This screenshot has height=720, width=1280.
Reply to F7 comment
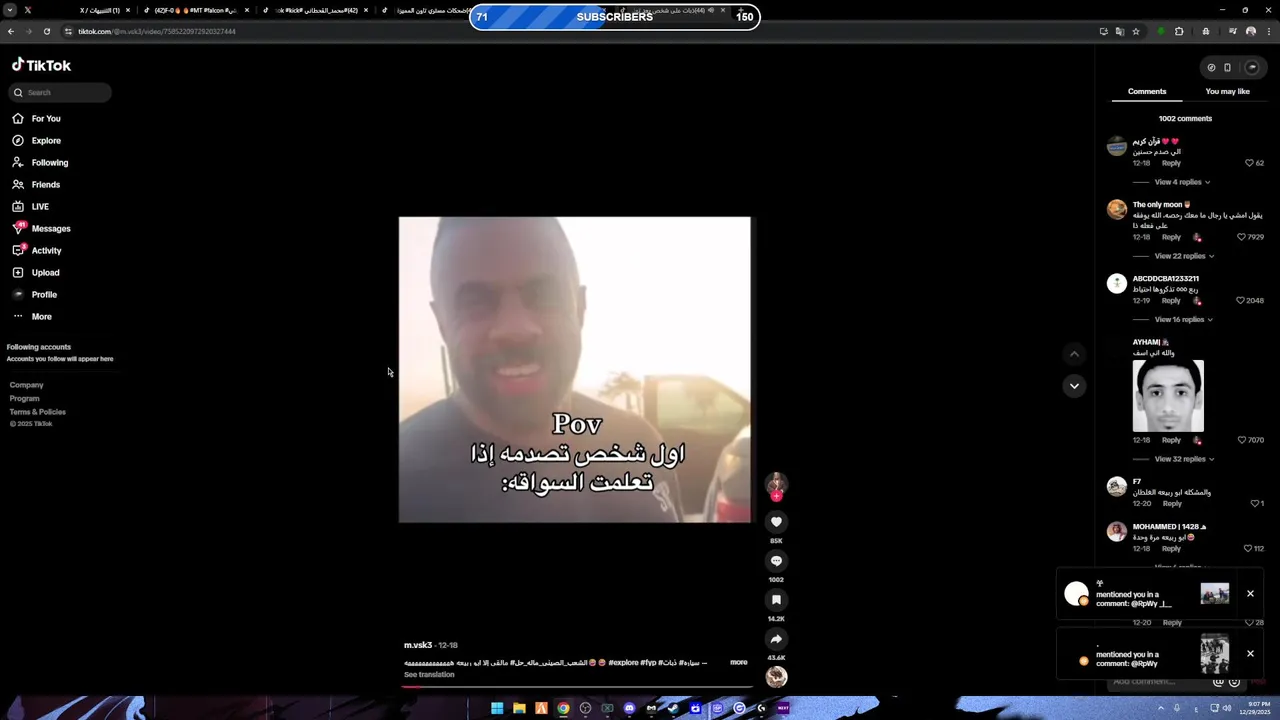tap(1171, 504)
